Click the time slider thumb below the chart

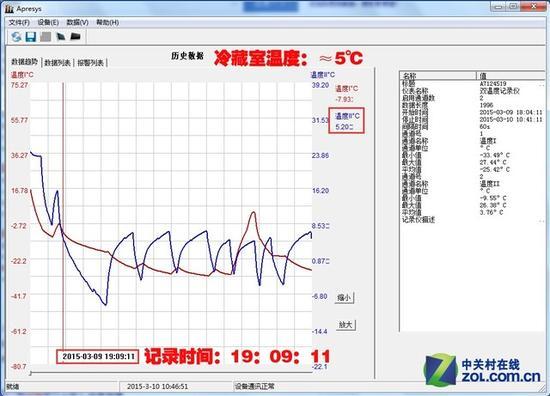pos(31,373)
